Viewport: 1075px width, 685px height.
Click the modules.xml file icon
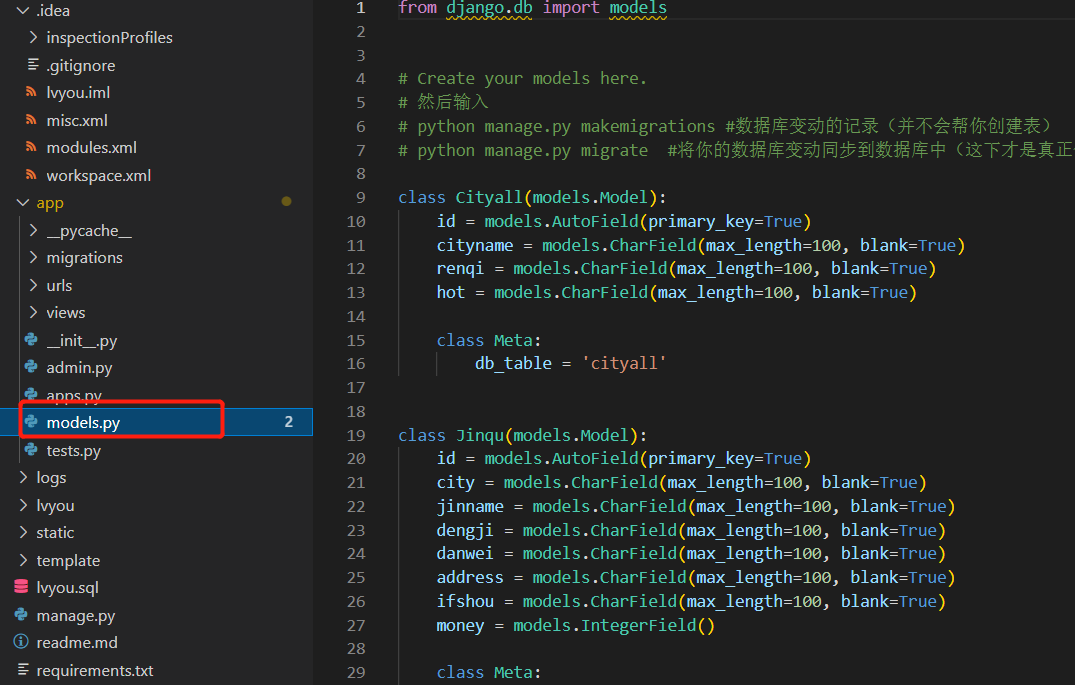tap(31, 147)
